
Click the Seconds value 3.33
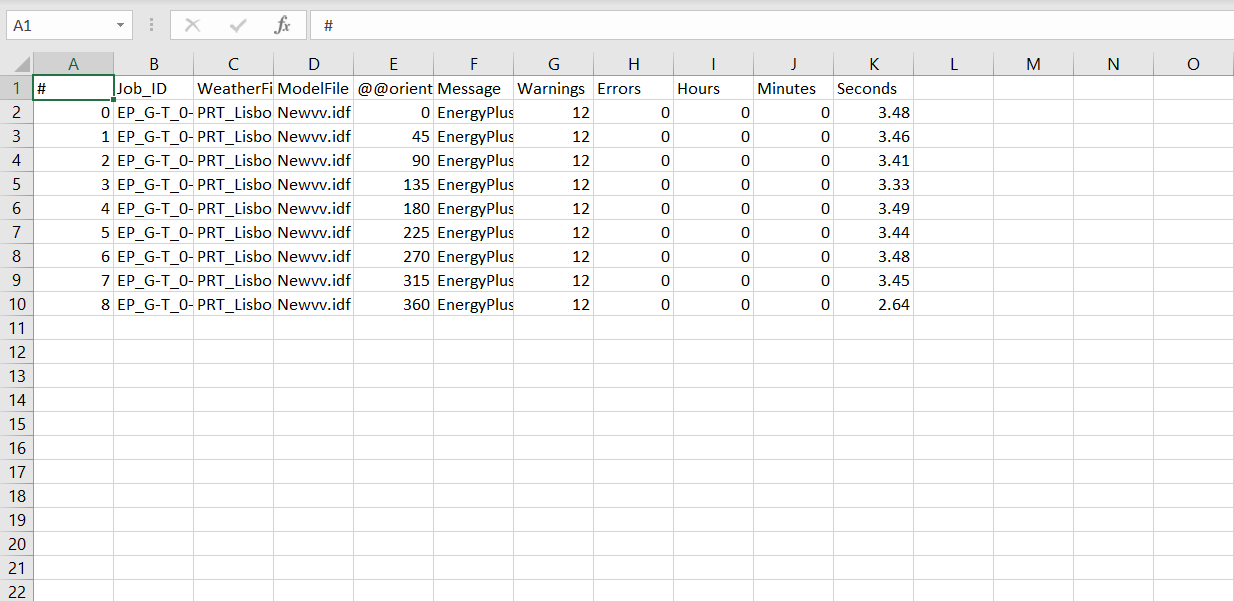pyautogui.click(x=873, y=184)
